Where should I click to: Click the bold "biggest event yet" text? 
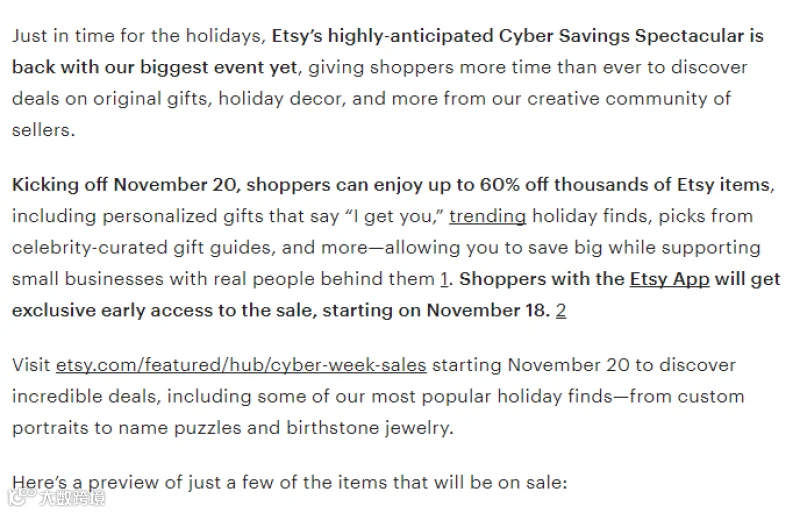pyautogui.click(x=218, y=67)
